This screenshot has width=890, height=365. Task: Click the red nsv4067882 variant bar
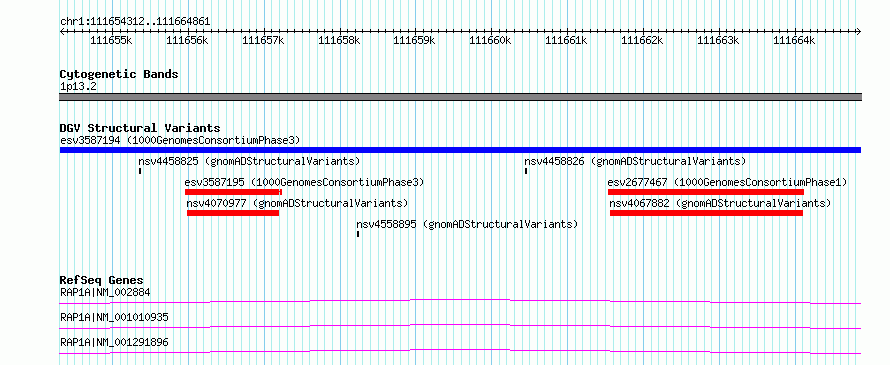[x=706, y=213]
